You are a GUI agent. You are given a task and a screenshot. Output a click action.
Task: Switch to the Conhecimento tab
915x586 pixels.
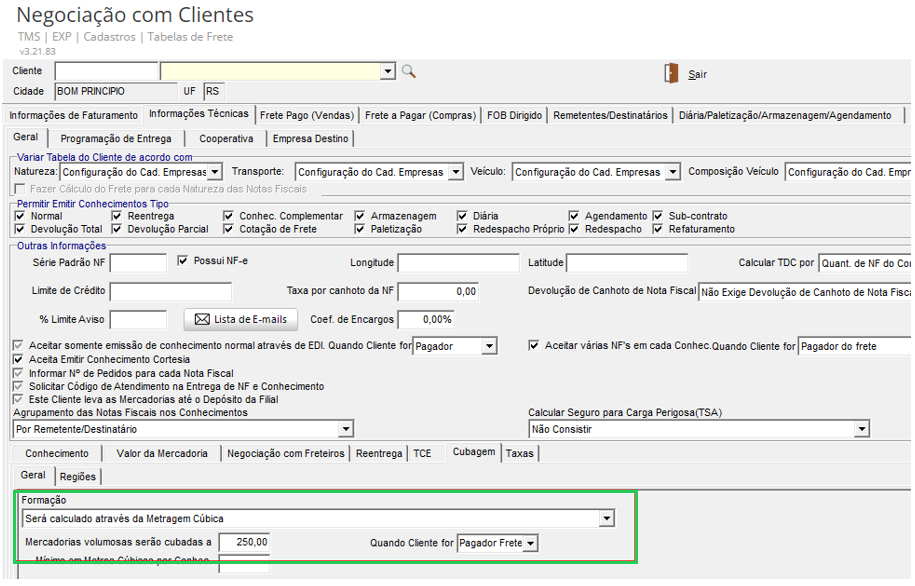[57, 454]
